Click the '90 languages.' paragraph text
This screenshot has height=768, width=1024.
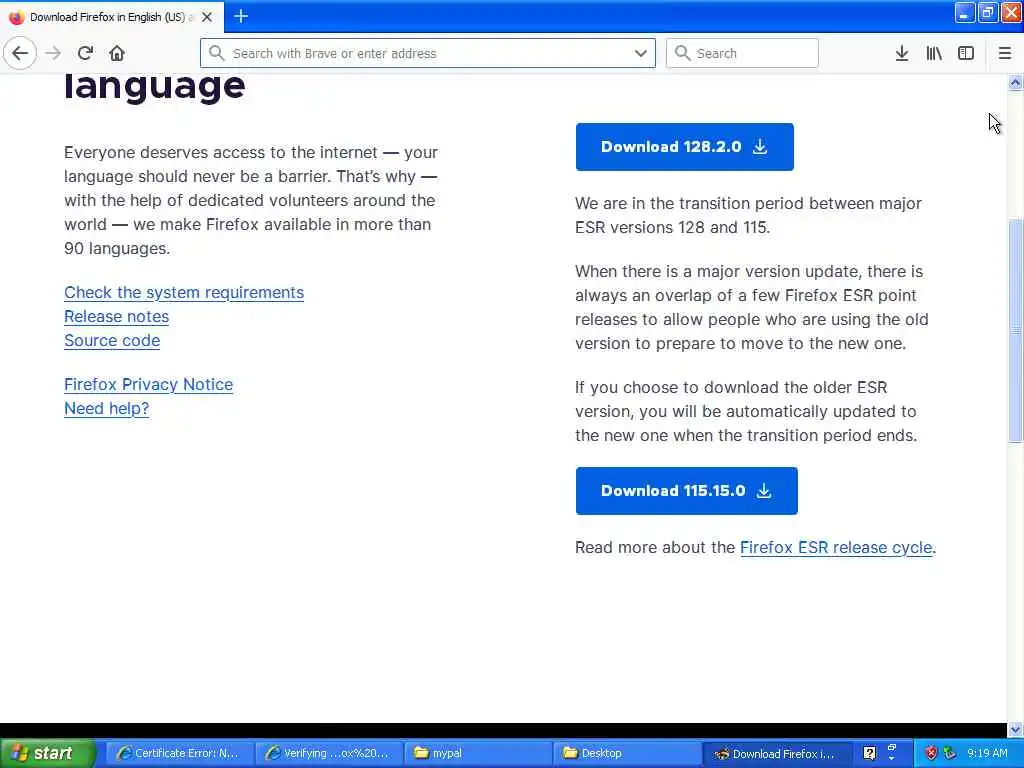click(117, 249)
